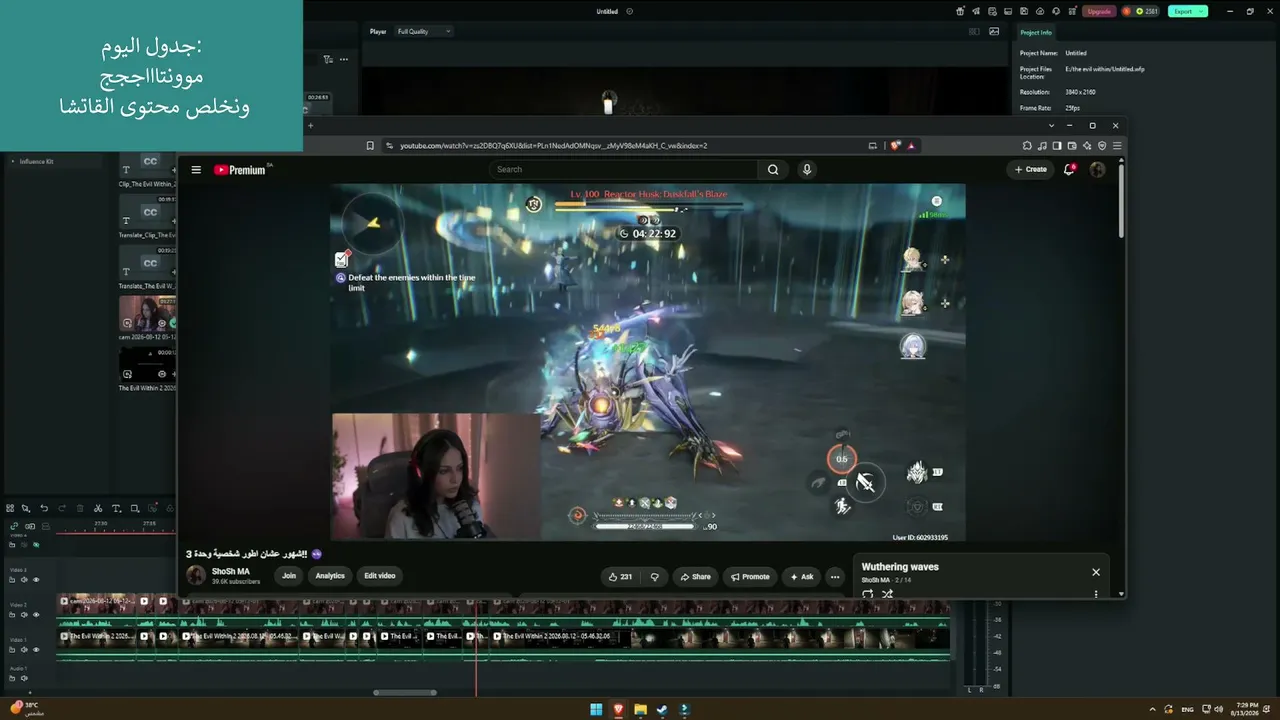This screenshot has width=1280, height=720.
Task: Click the redo arrow in timeline toolbar
Action: (x=62, y=508)
